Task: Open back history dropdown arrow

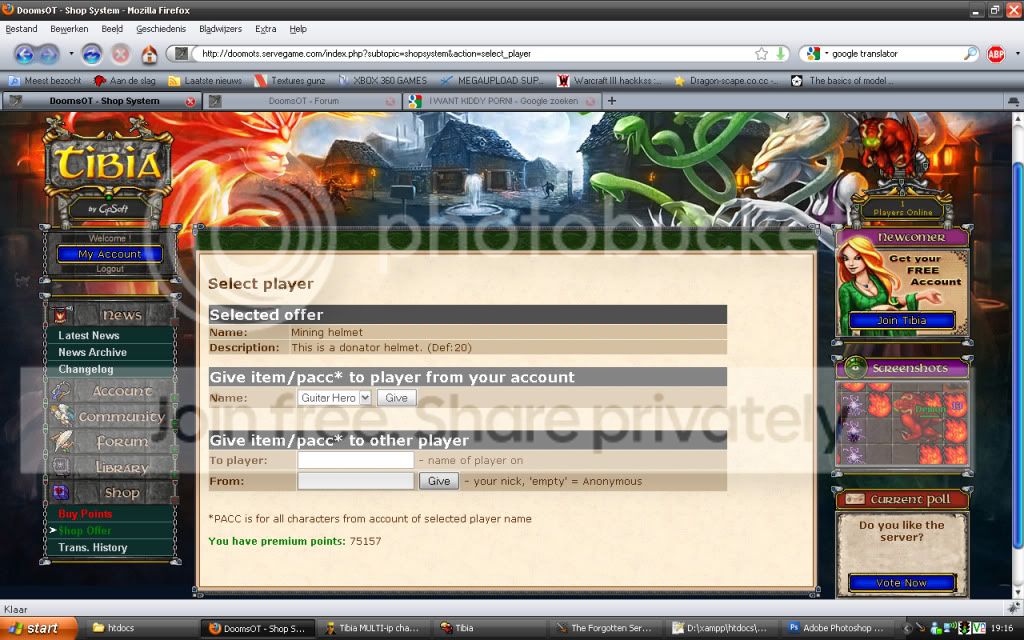Action: pos(71,54)
